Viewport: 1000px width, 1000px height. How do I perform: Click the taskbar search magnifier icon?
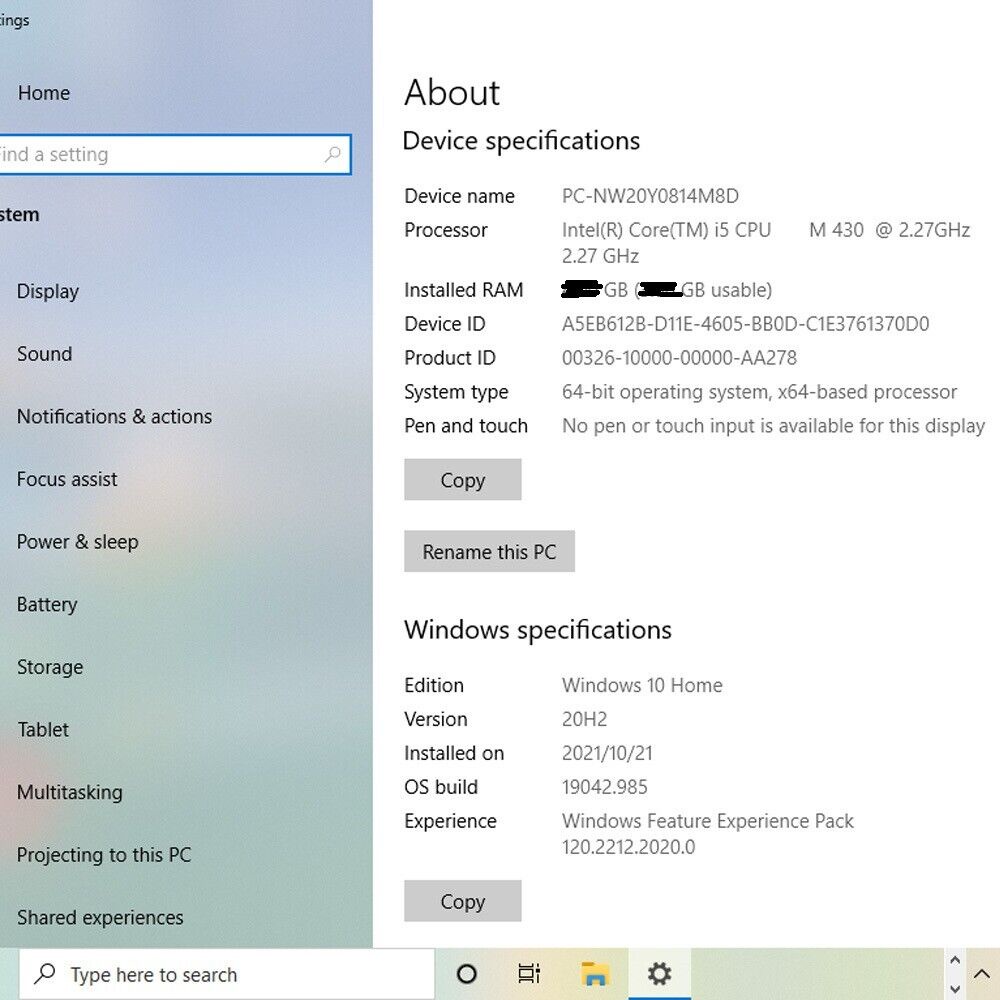click(x=45, y=974)
